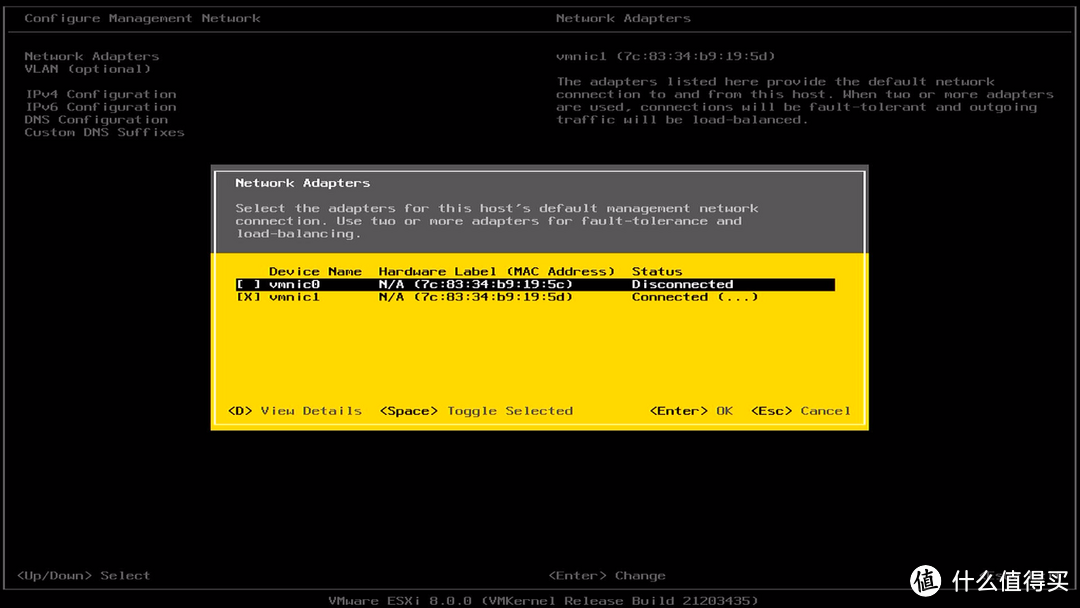
Task: Uncheck the vmnic1 adapter checkbox
Action: point(248,297)
